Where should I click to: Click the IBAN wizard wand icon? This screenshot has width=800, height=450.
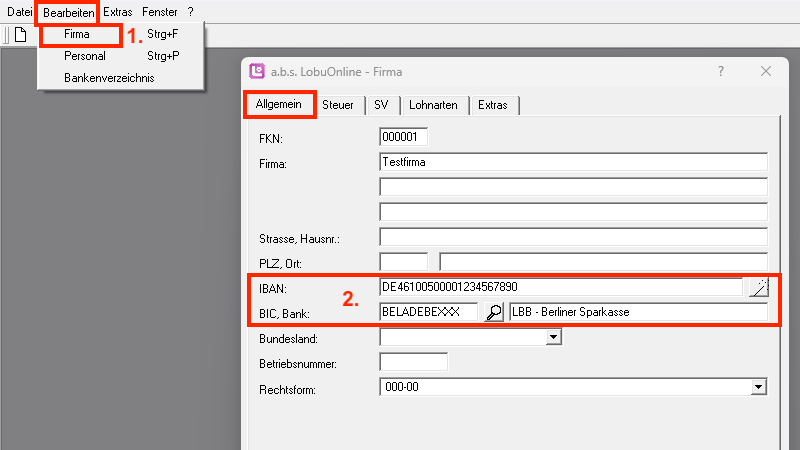coord(759,288)
